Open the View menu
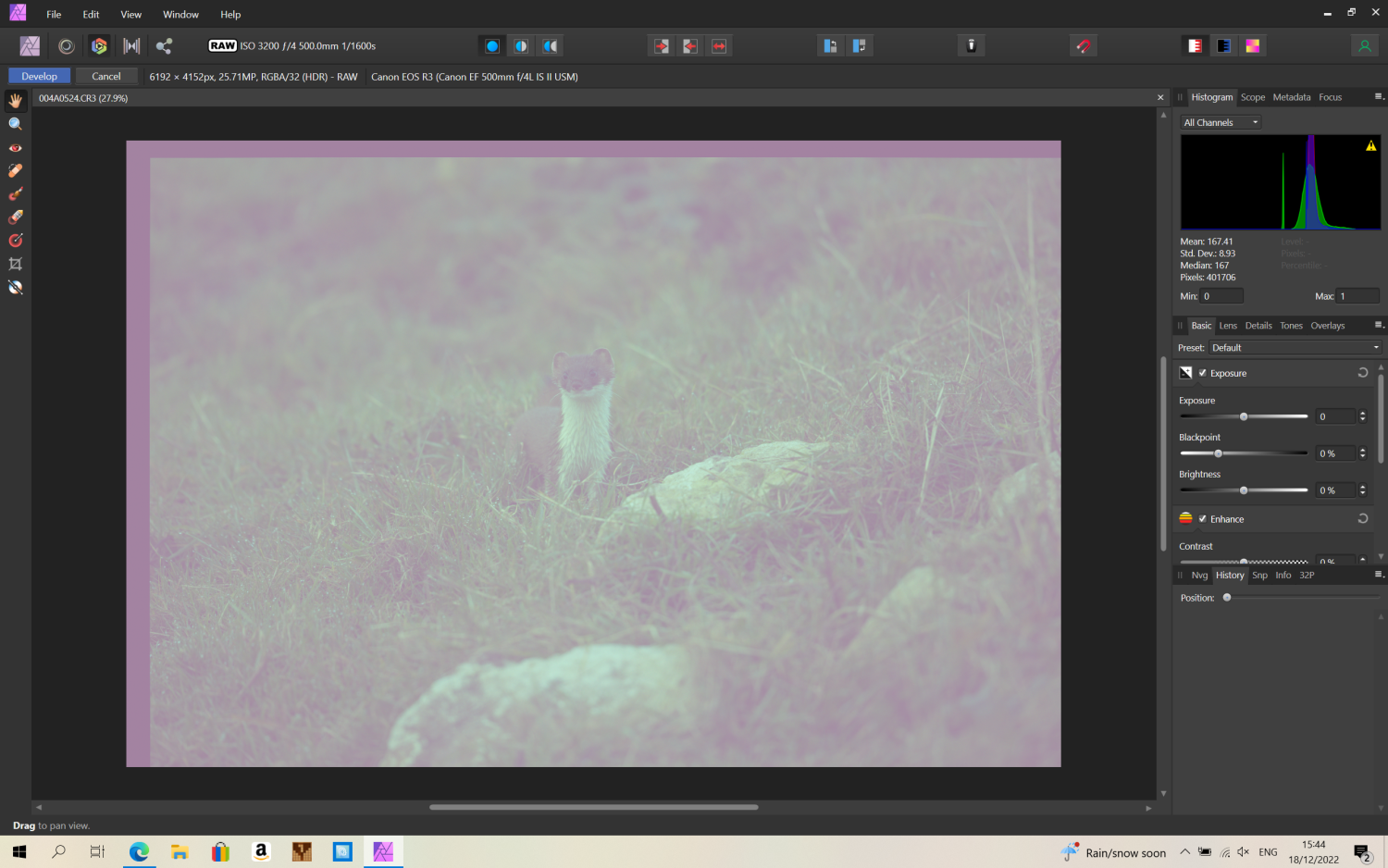This screenshot has width=1388, height=868. pos(130,14)
